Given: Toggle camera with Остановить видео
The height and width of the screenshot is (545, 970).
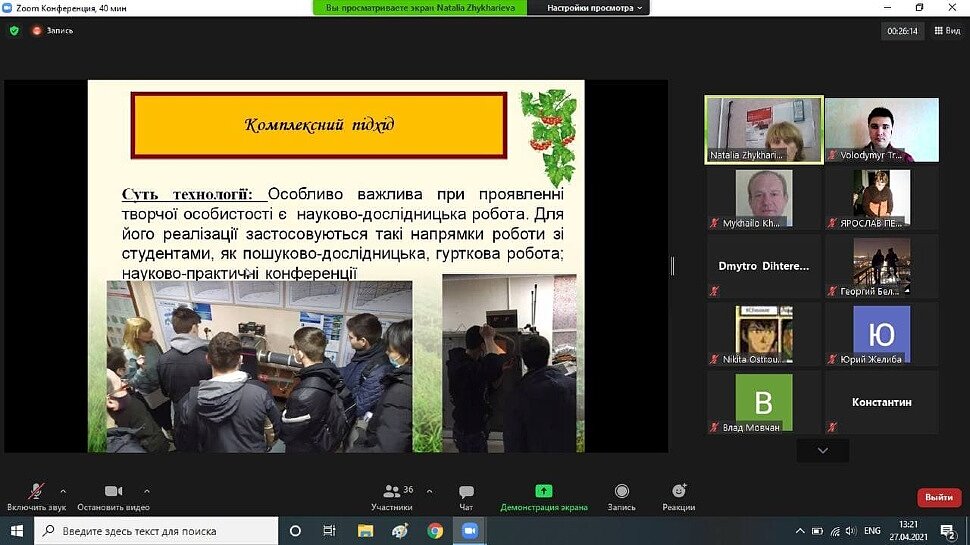Looking at the screenshot, I should pos(113,491).
